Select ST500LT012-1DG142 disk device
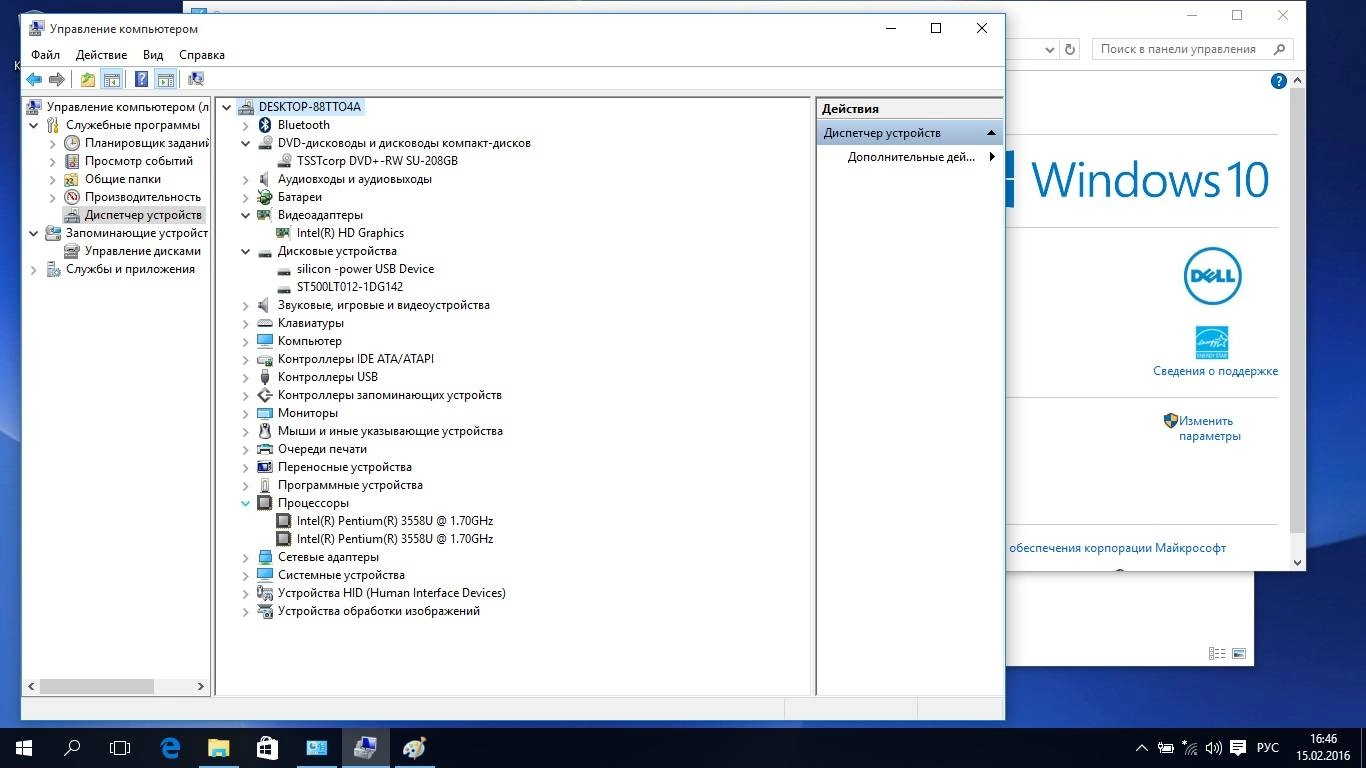Viewport: 1366px width, 768px height. click(350, 287)
